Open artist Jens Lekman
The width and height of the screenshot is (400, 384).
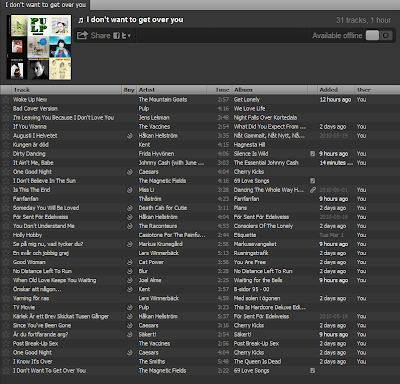154,117
